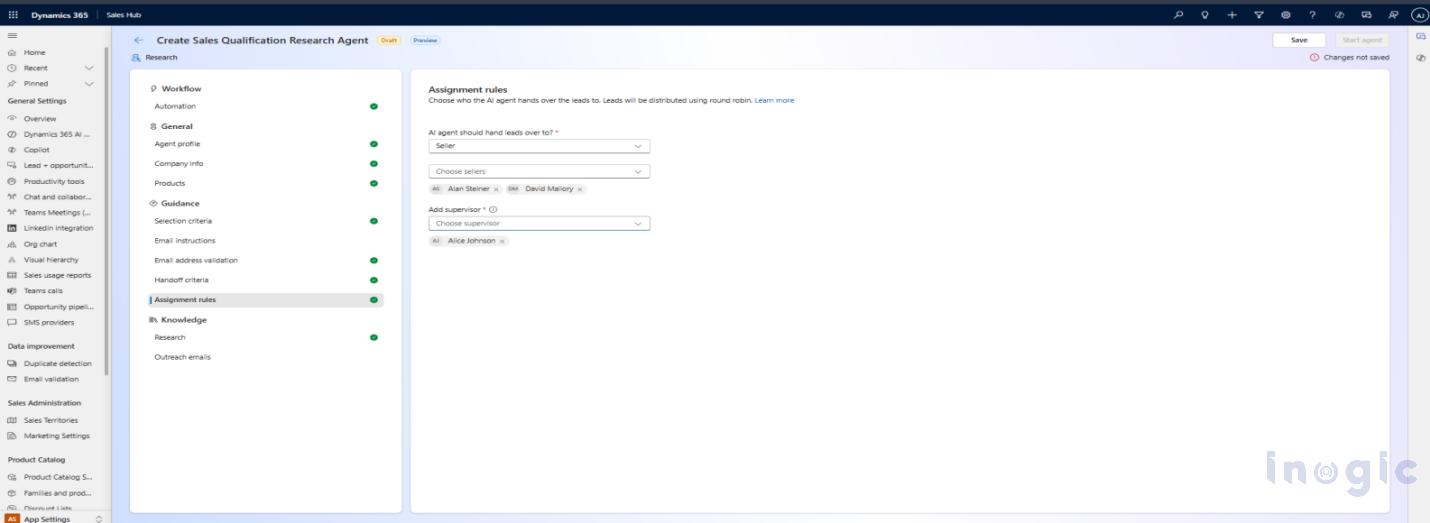Click the search magnifier icon in top bar
The height and width of the screenshot is (523, 1430).
1181,15
